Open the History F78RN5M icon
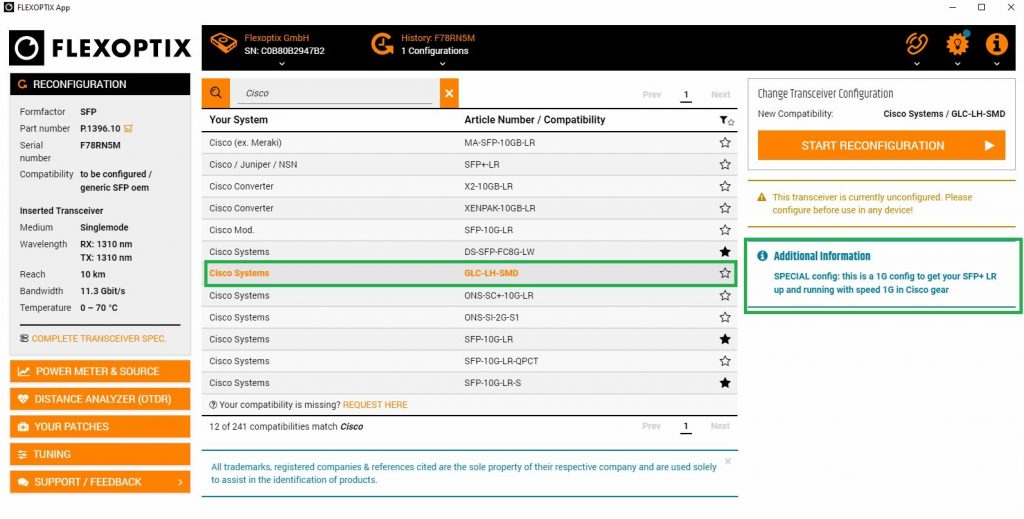This screenshot has width=1024, height=519. point(383,44)
